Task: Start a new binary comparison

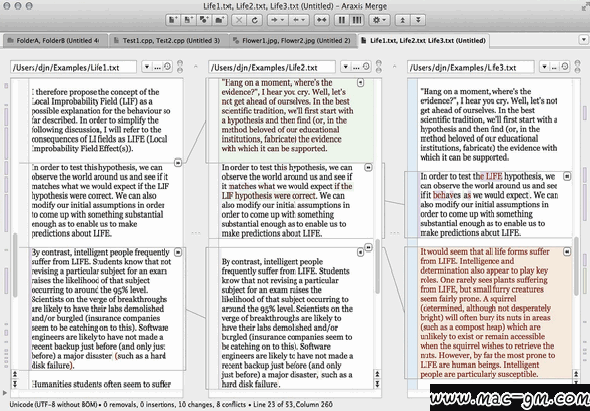Action: point(188,20)
